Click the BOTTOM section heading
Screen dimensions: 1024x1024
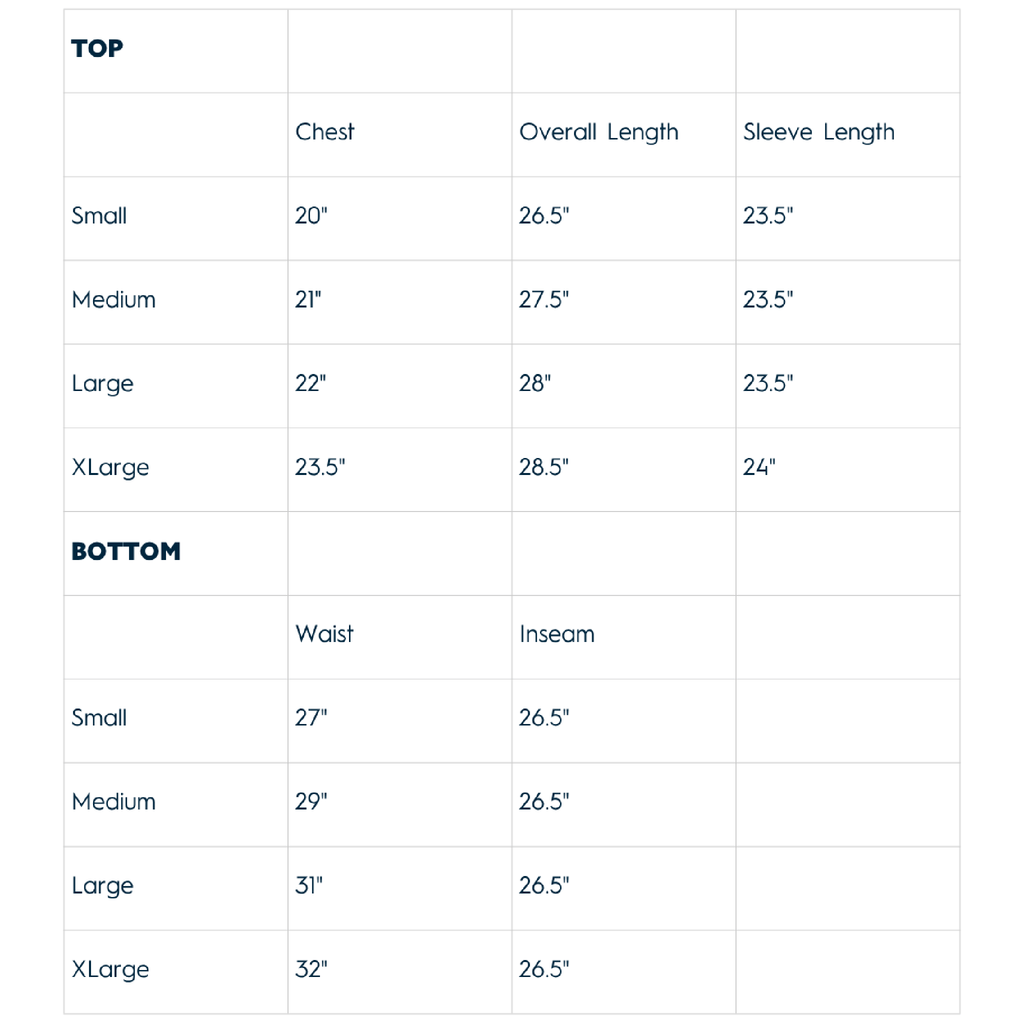[126, 552]
